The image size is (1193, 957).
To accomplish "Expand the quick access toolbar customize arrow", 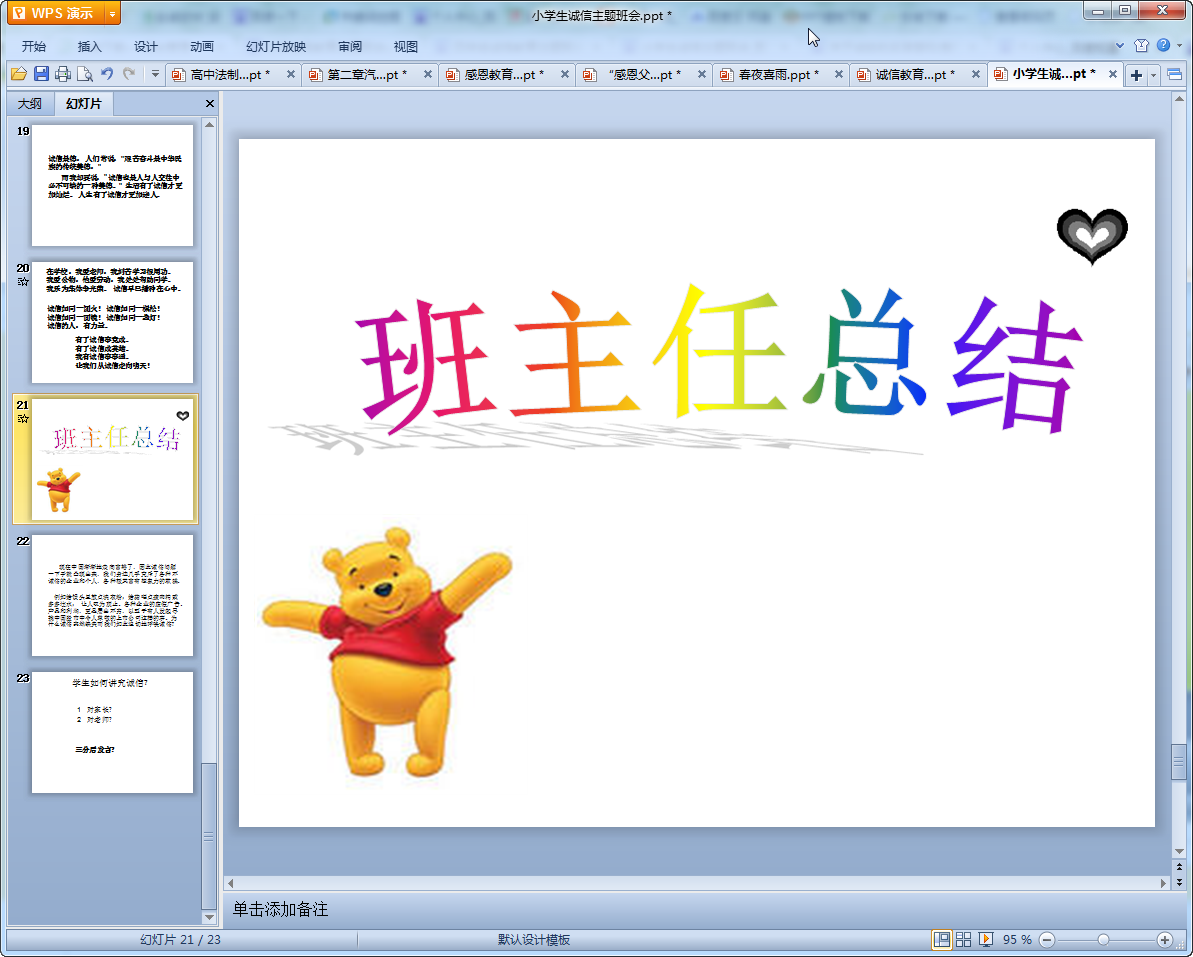I will point(155,74).
